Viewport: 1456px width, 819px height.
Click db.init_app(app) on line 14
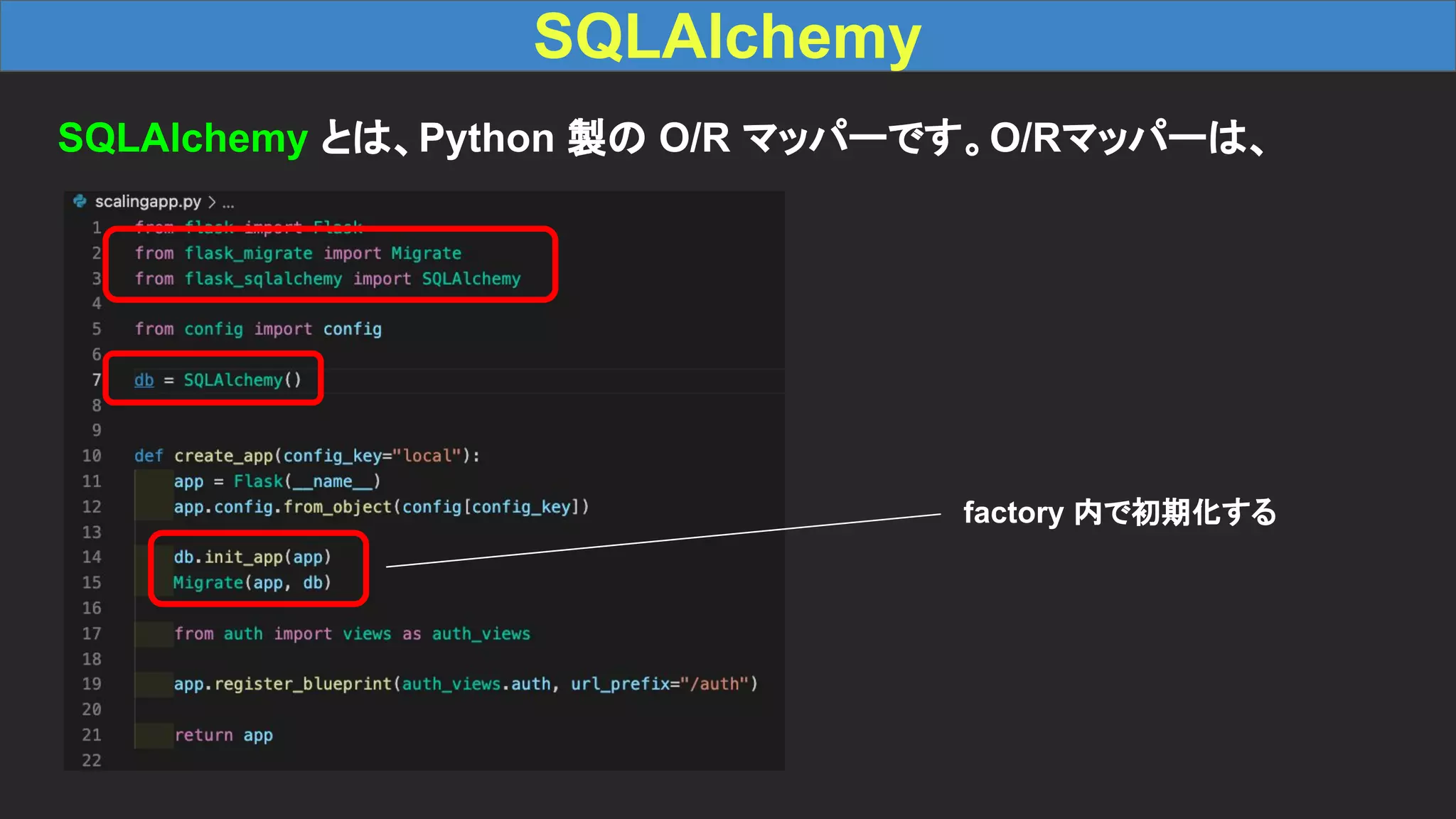coord(252,557)
